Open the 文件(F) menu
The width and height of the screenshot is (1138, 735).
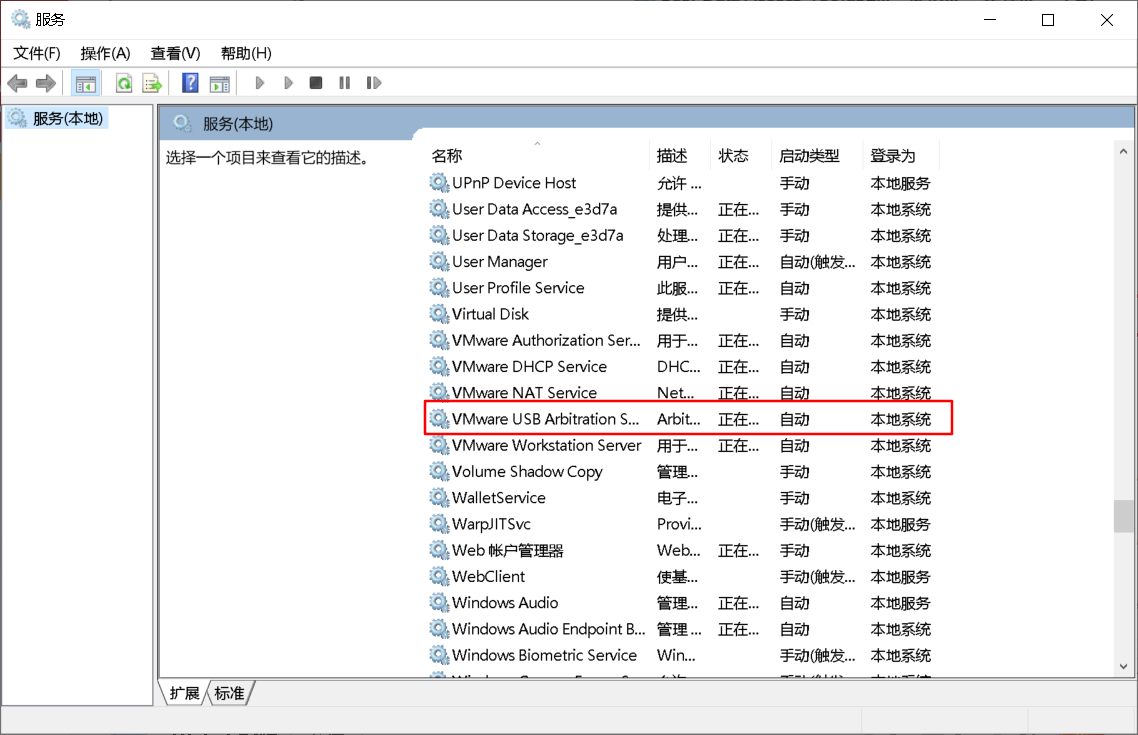[x=37, y=53]
